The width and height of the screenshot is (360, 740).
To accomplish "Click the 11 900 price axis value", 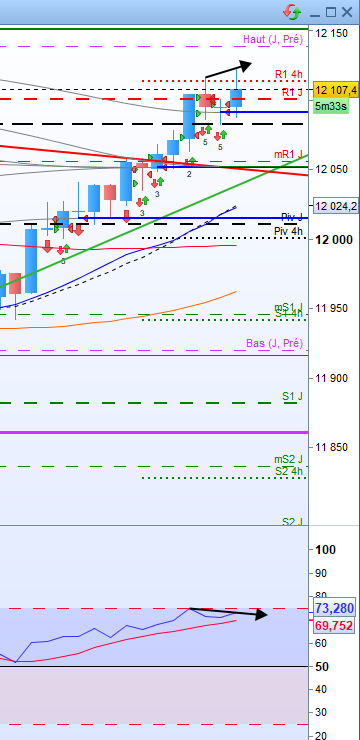I will pyautogui.click(x=331, y=378).
